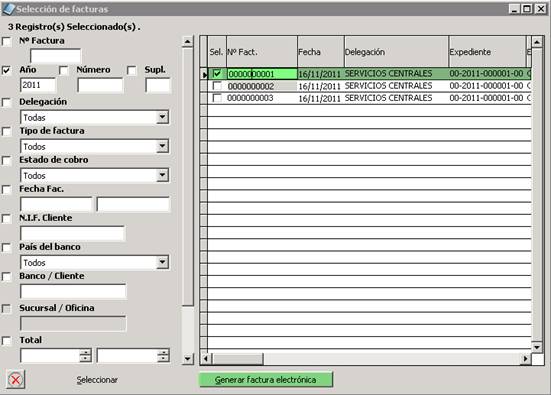This screenshot has height=395, width=551.
Task: Enable the Supl. filter checkbox
Action: (x=131, y=70)
